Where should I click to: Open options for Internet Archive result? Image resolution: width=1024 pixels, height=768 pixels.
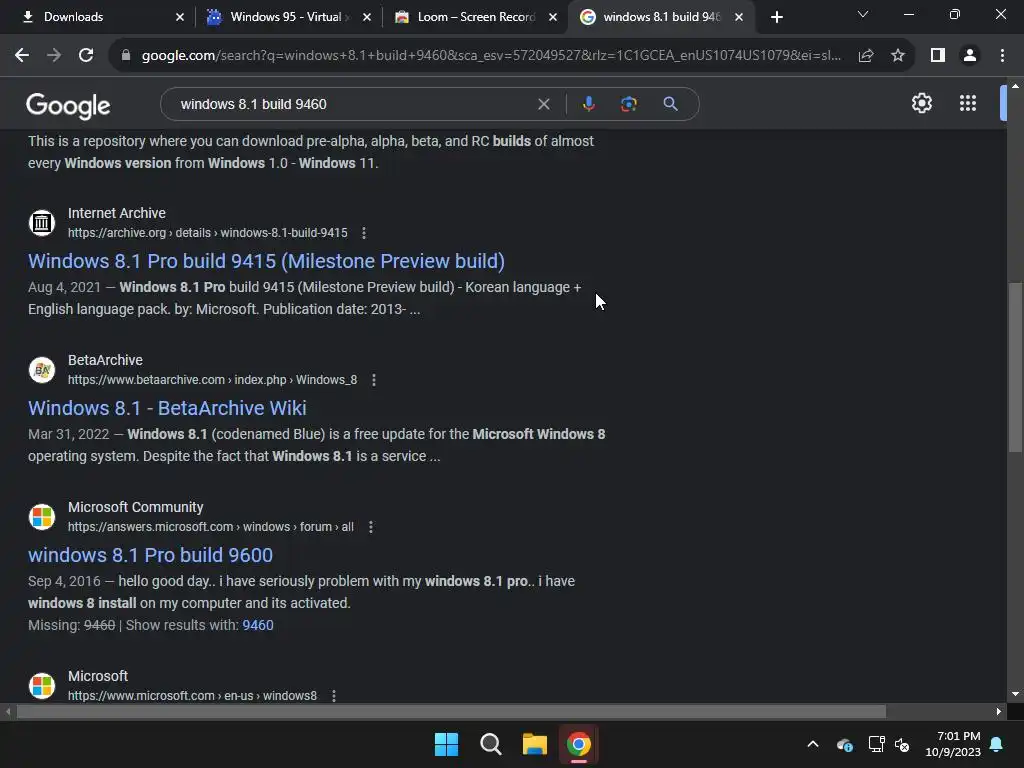click(364, 233)
